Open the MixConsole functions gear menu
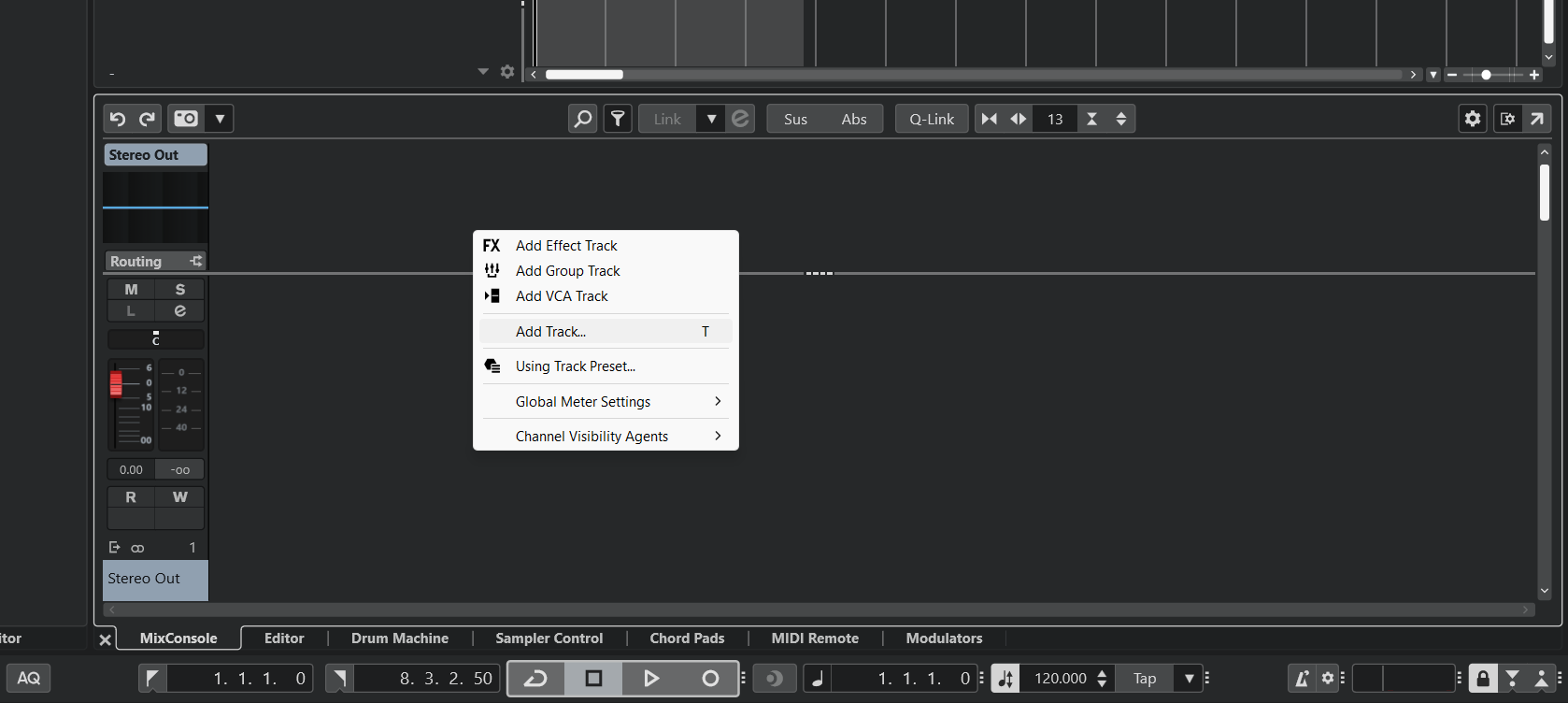Viewport: 1568px width, 703px height. point(1473,119)
